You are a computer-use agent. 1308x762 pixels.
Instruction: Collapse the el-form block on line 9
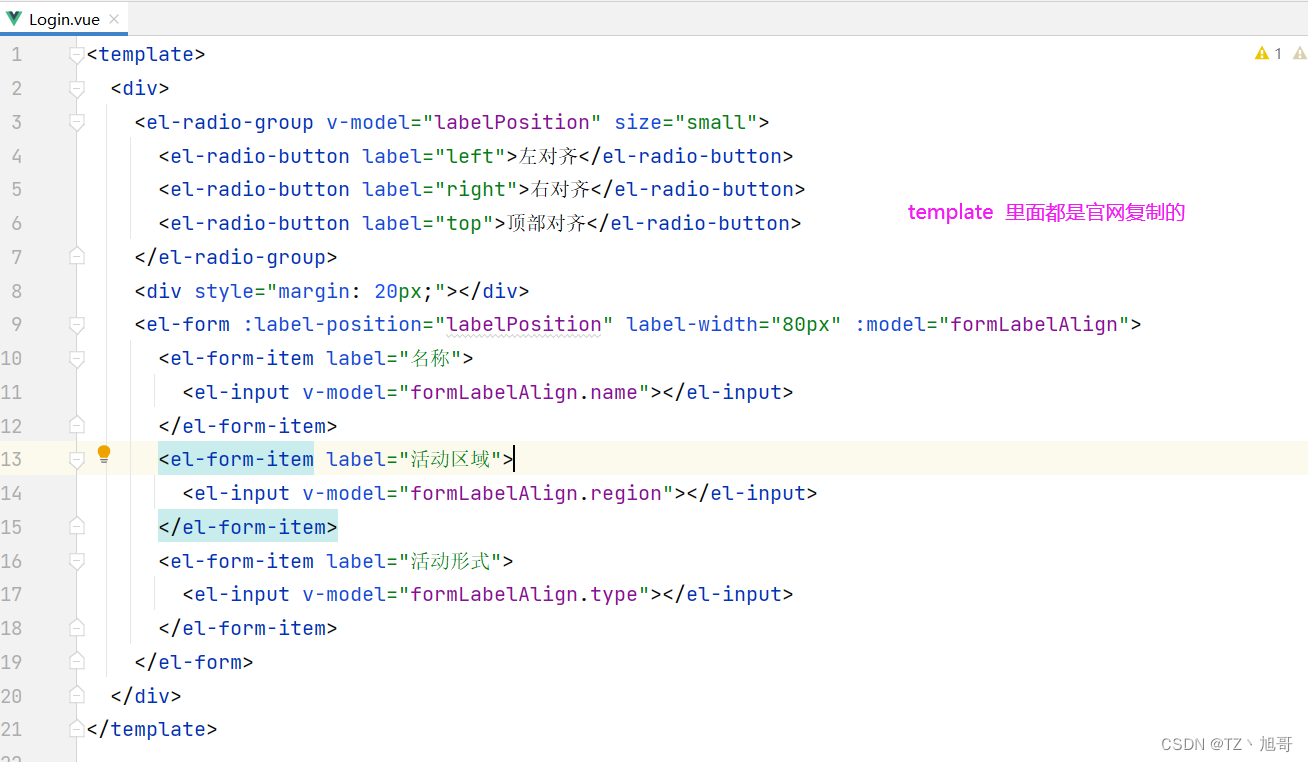click(77, 325)
